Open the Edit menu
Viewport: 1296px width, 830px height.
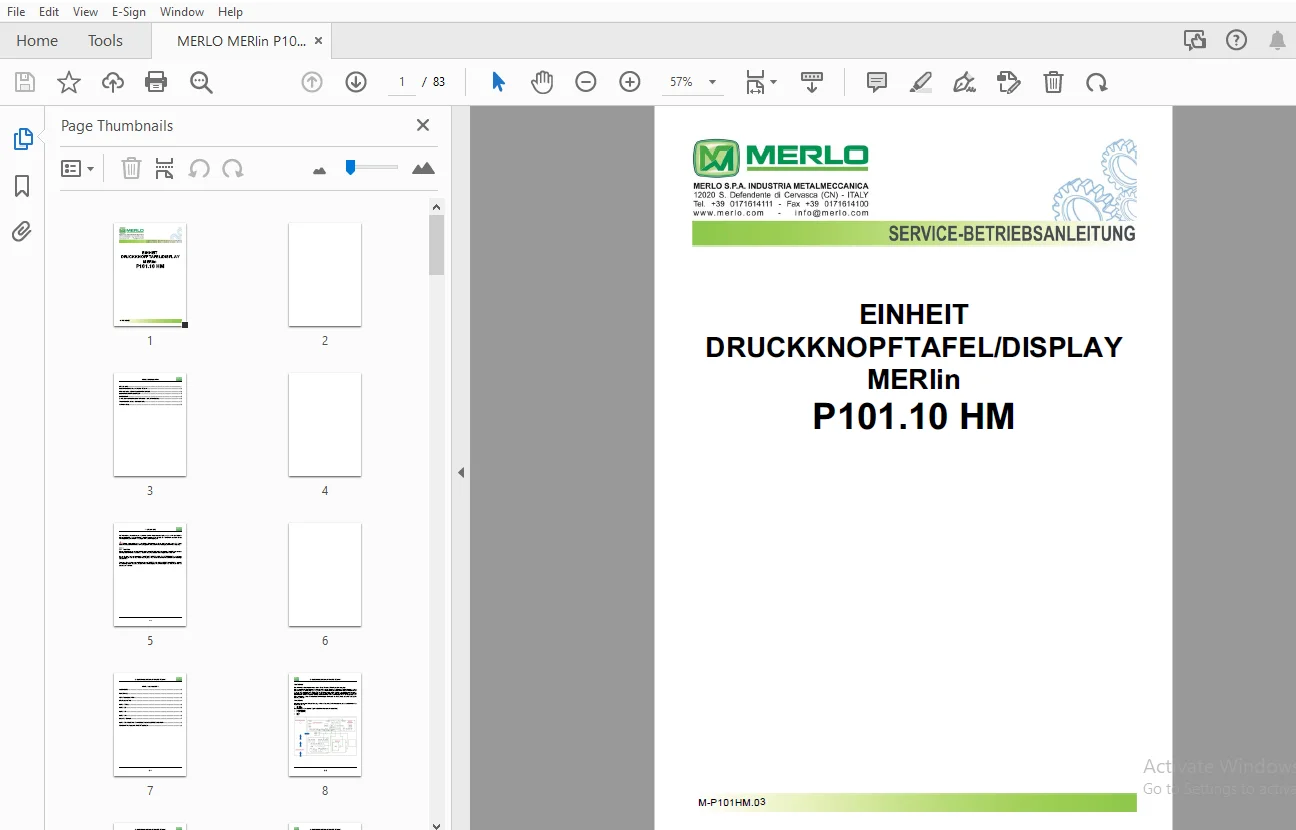pos(49,12)
